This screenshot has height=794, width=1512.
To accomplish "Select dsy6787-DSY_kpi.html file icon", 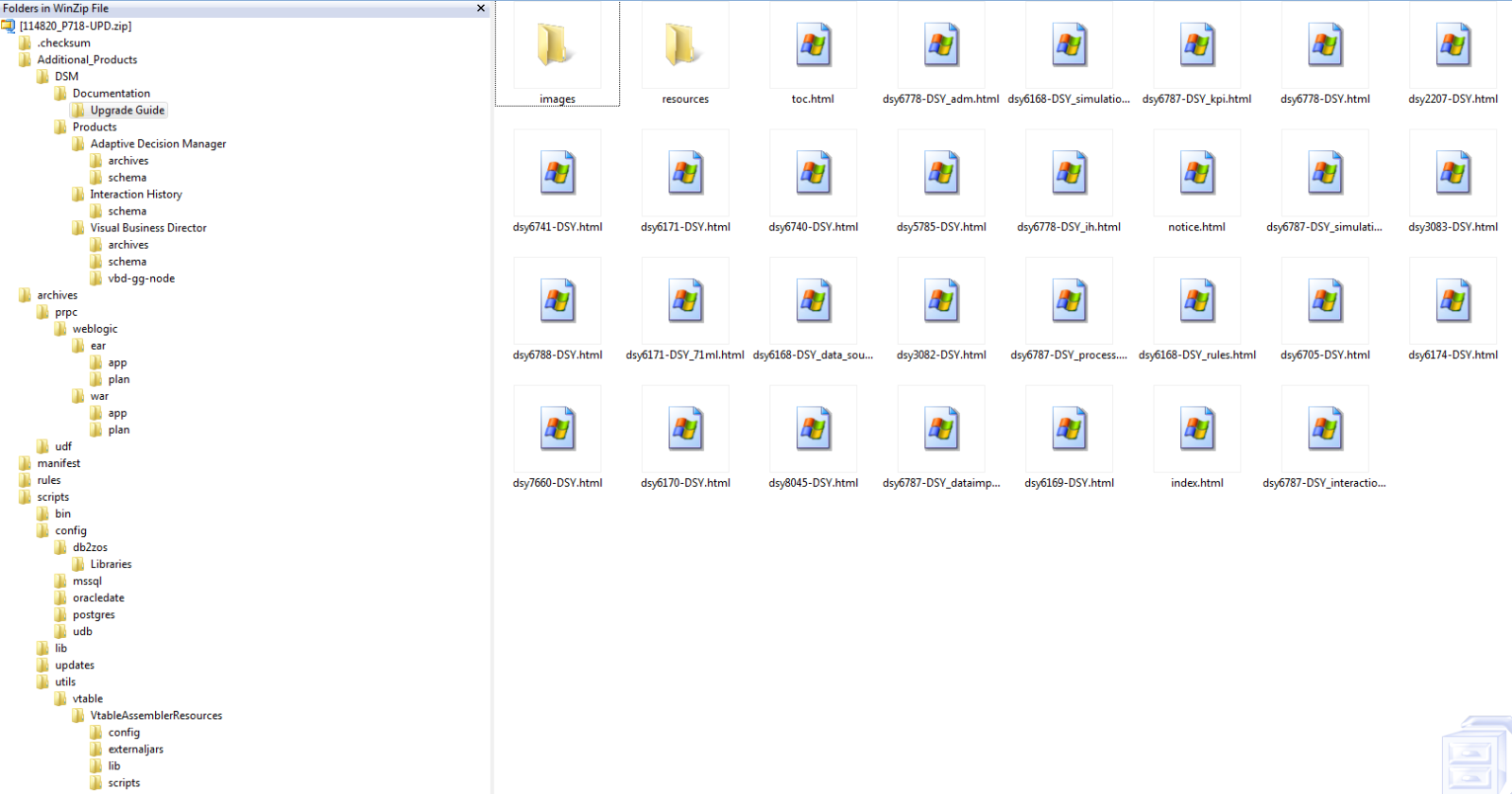I will point(1196,45).
